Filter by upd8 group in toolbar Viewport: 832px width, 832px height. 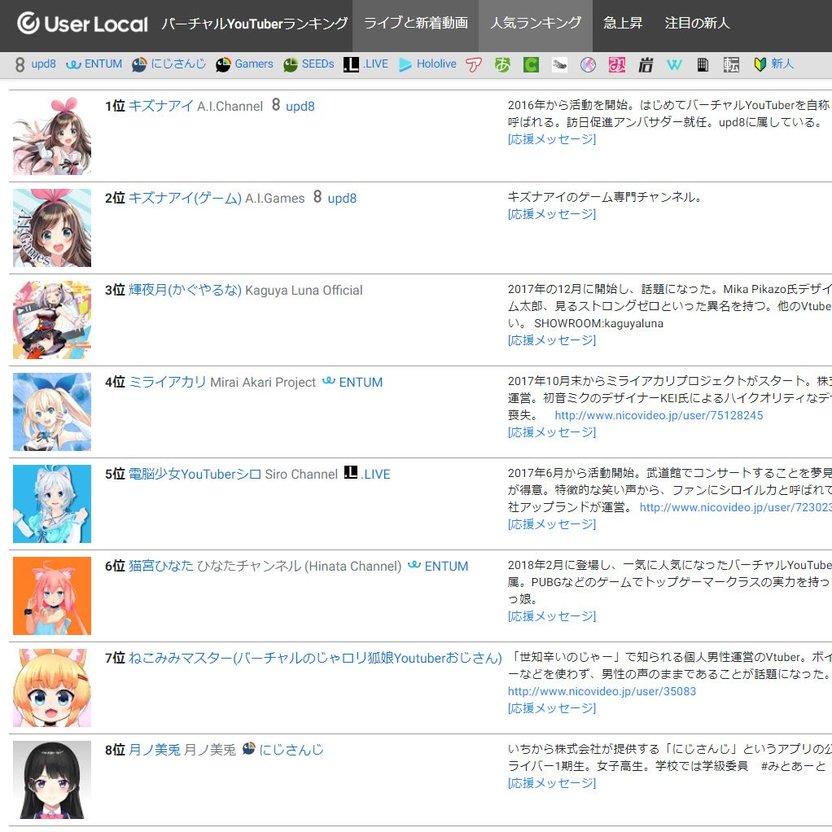[x=35, y=64]
